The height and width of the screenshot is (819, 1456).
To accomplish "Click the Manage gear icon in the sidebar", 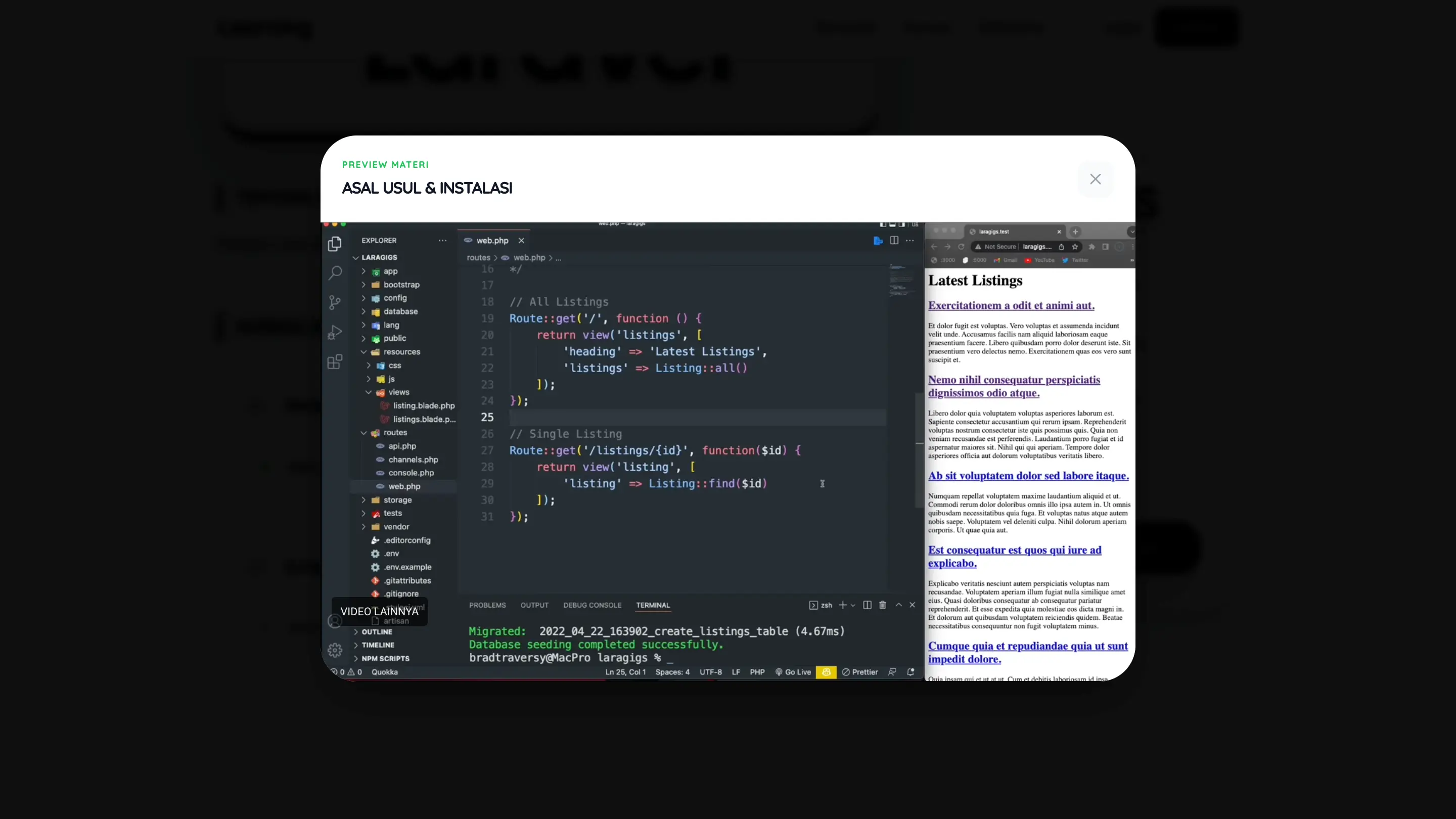I will (335, 650).
